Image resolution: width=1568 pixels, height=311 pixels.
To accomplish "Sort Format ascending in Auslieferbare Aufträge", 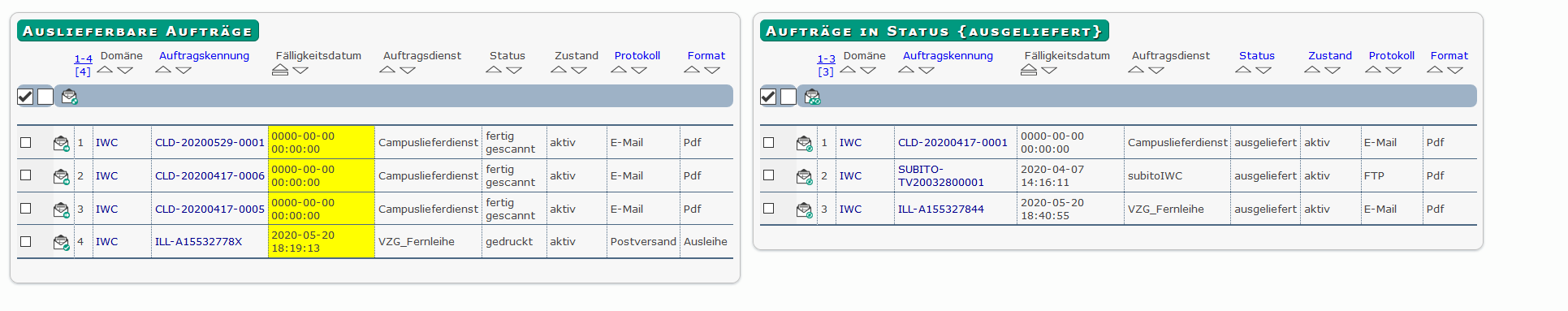I will pos(692,70).
